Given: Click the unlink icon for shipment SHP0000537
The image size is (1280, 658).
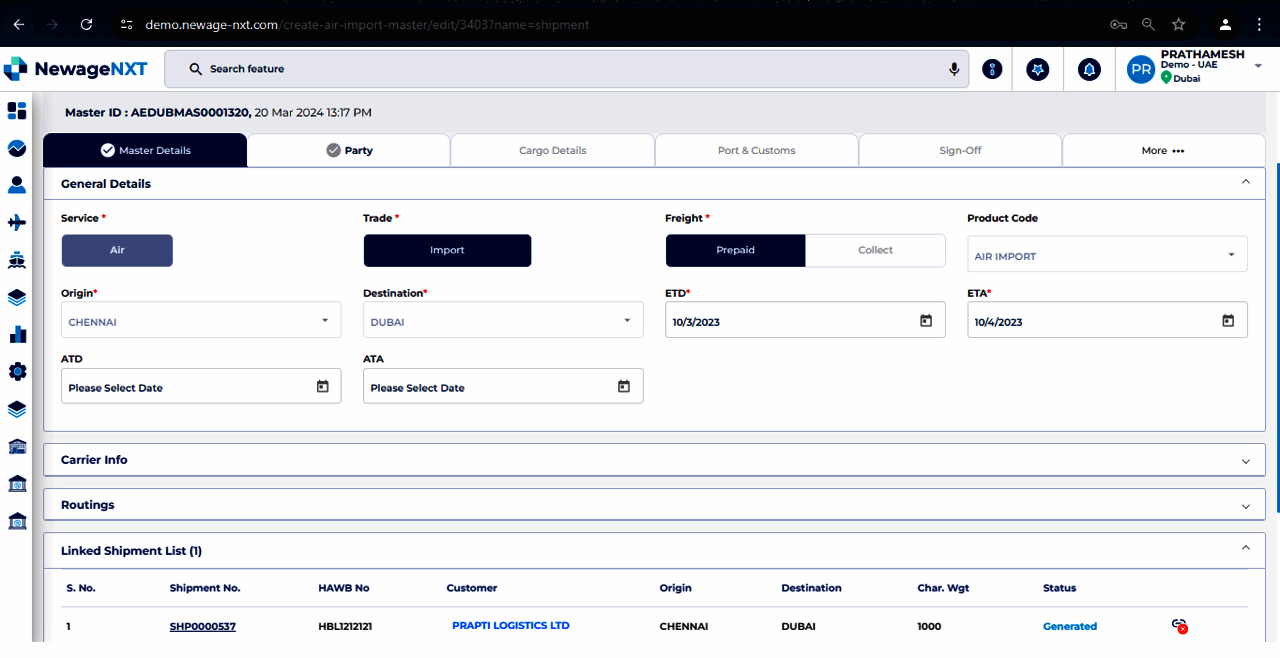Looking at the screenshot, I should coord(1179,626).
